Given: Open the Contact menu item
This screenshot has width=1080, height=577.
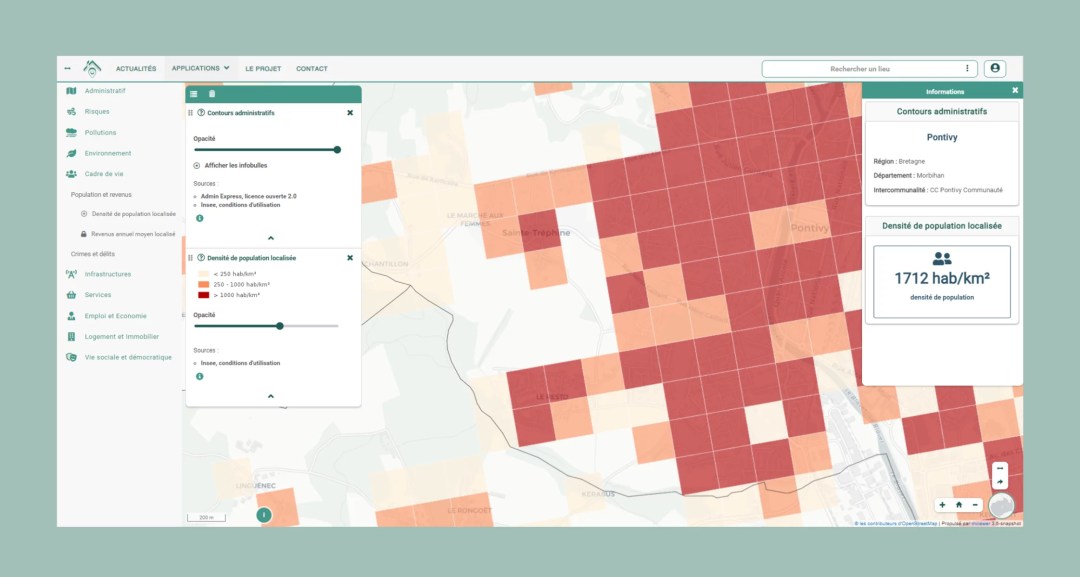Looking at the screenshot, I should pos(311,69).
